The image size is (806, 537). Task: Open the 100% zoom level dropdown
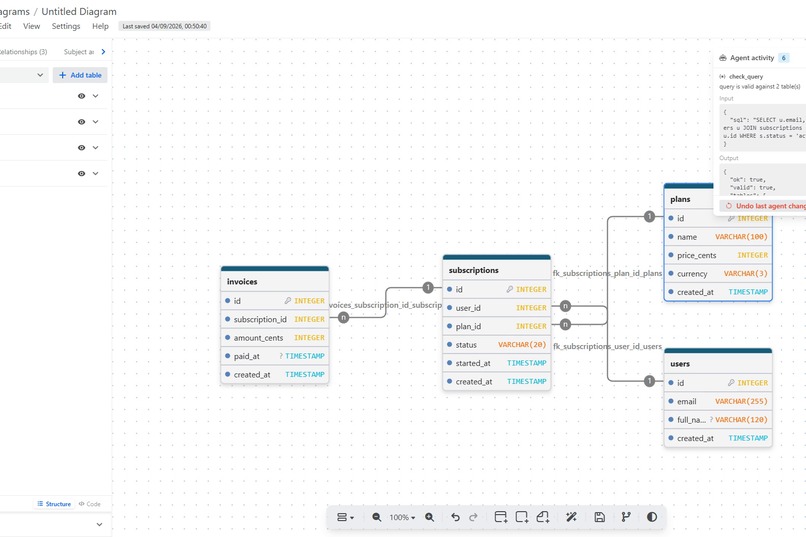[402, 517]
